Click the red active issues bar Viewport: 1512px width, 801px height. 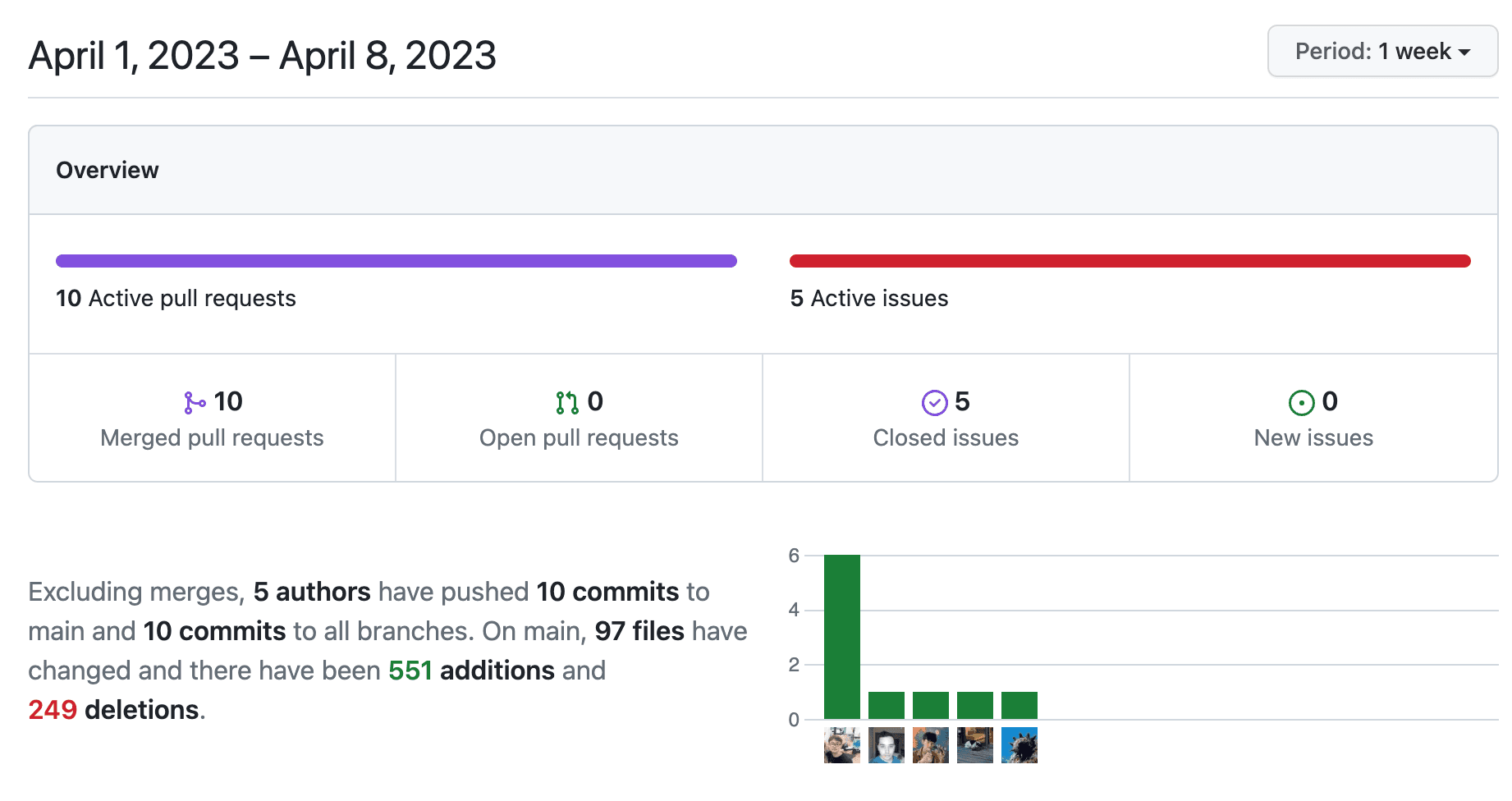click(x=1129, y=261)
